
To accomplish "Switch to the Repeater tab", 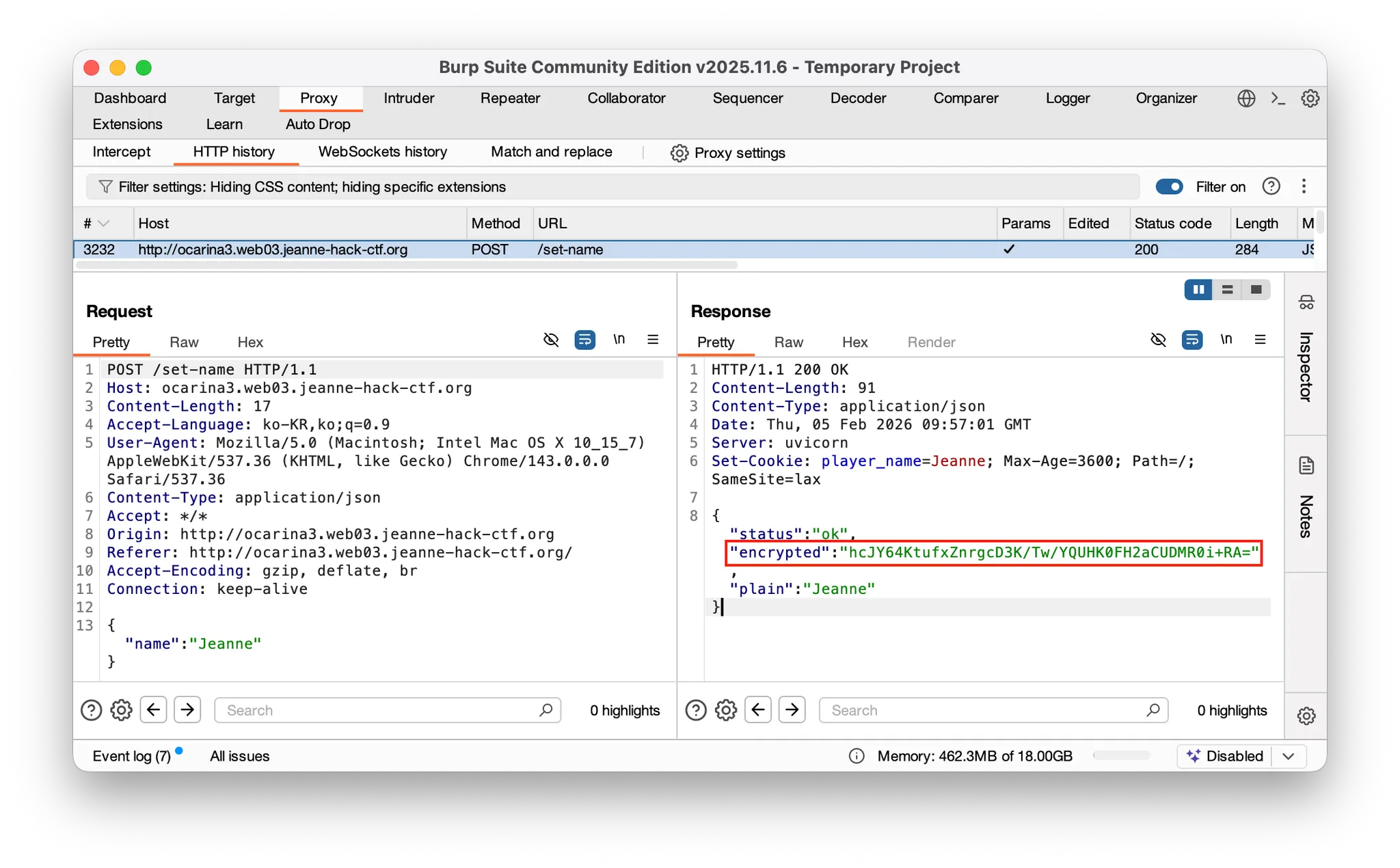I will 510,98.
